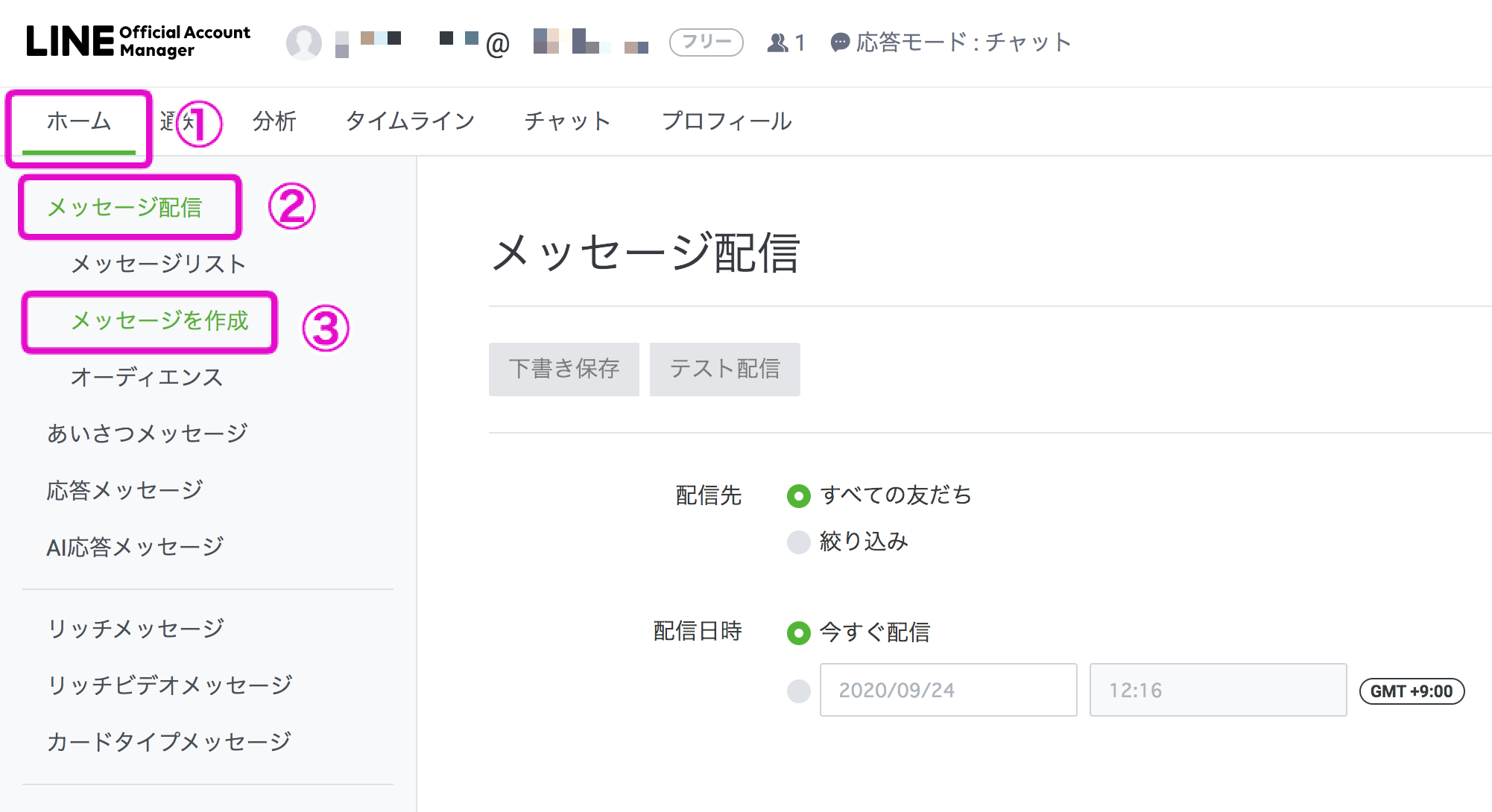Viewport: 1492px width, 812px height.
Task: Click the LINE Official Account Manager logo
Action: (x=139, y=42)
